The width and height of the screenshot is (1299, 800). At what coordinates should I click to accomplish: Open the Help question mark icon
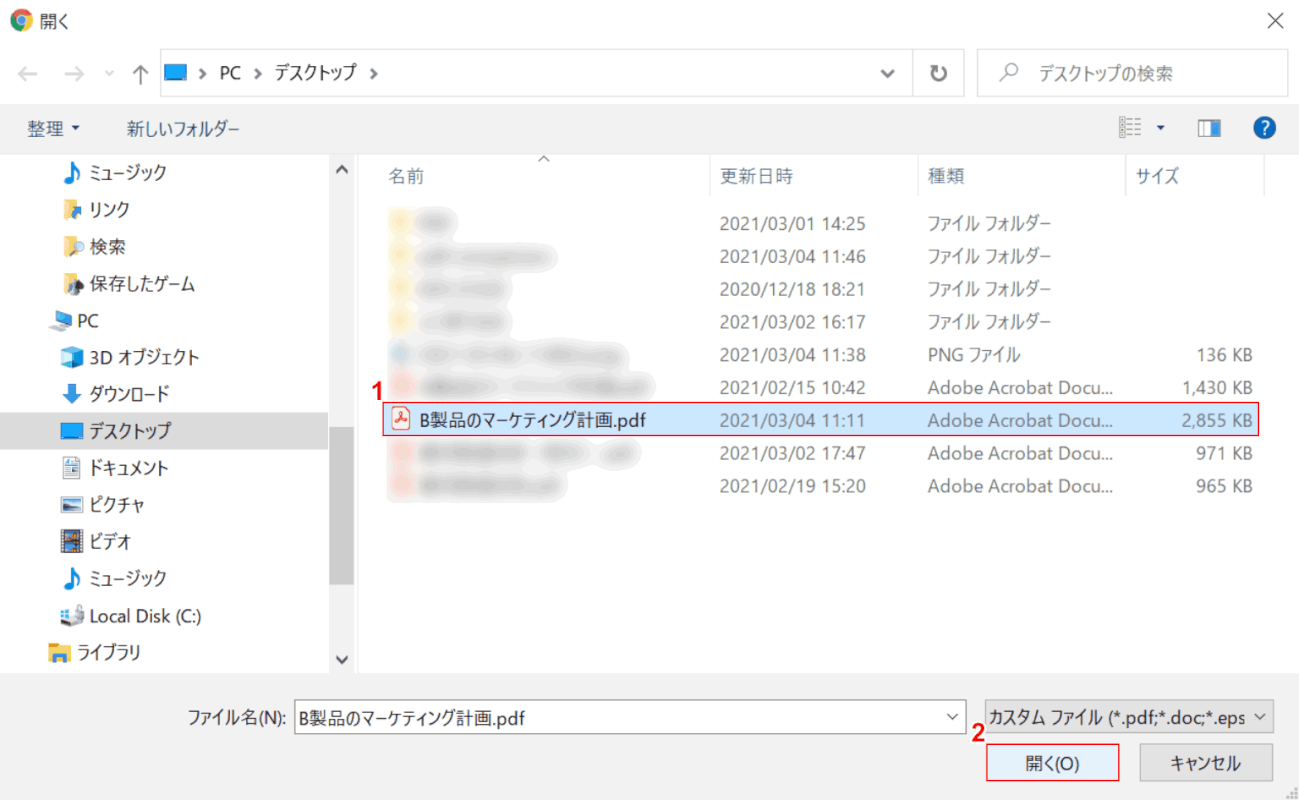pyautogui.click(x=1264, y=128)
